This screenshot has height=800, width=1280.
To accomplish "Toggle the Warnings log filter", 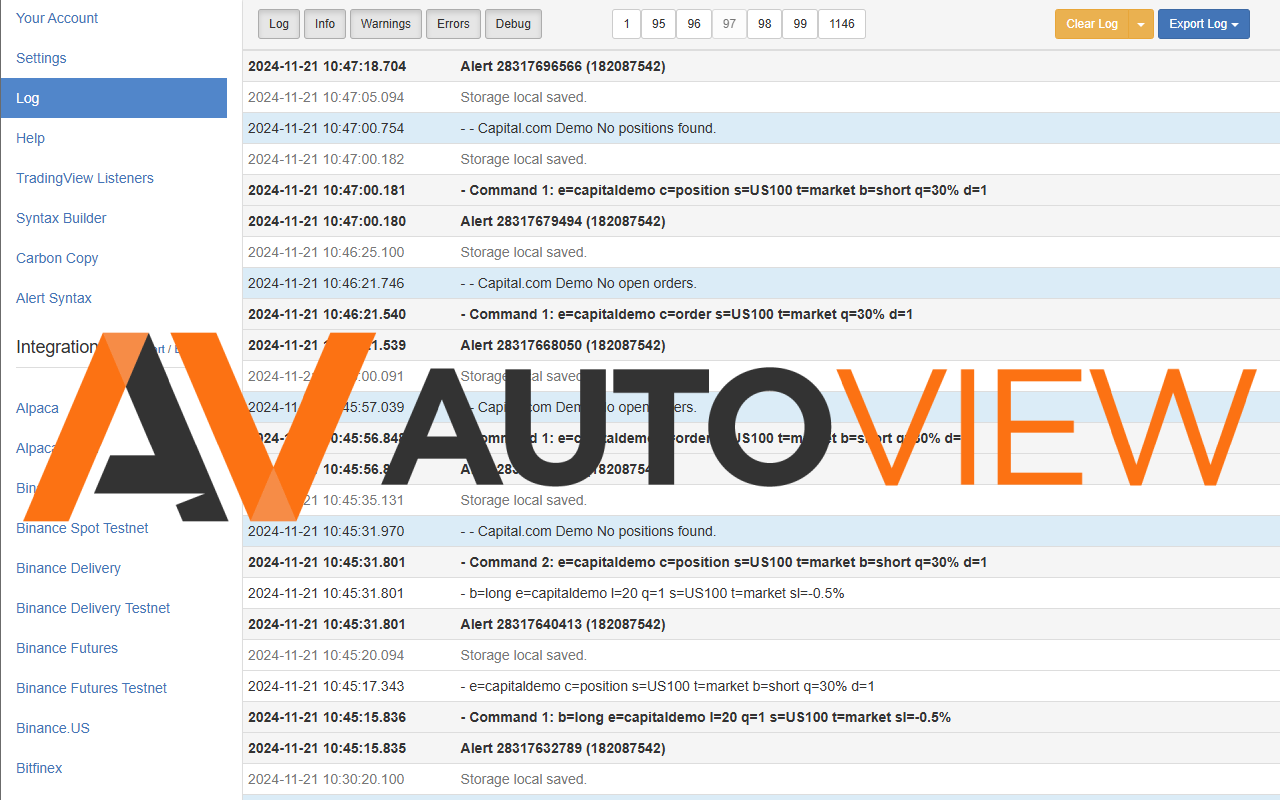I will pos(385,23).
